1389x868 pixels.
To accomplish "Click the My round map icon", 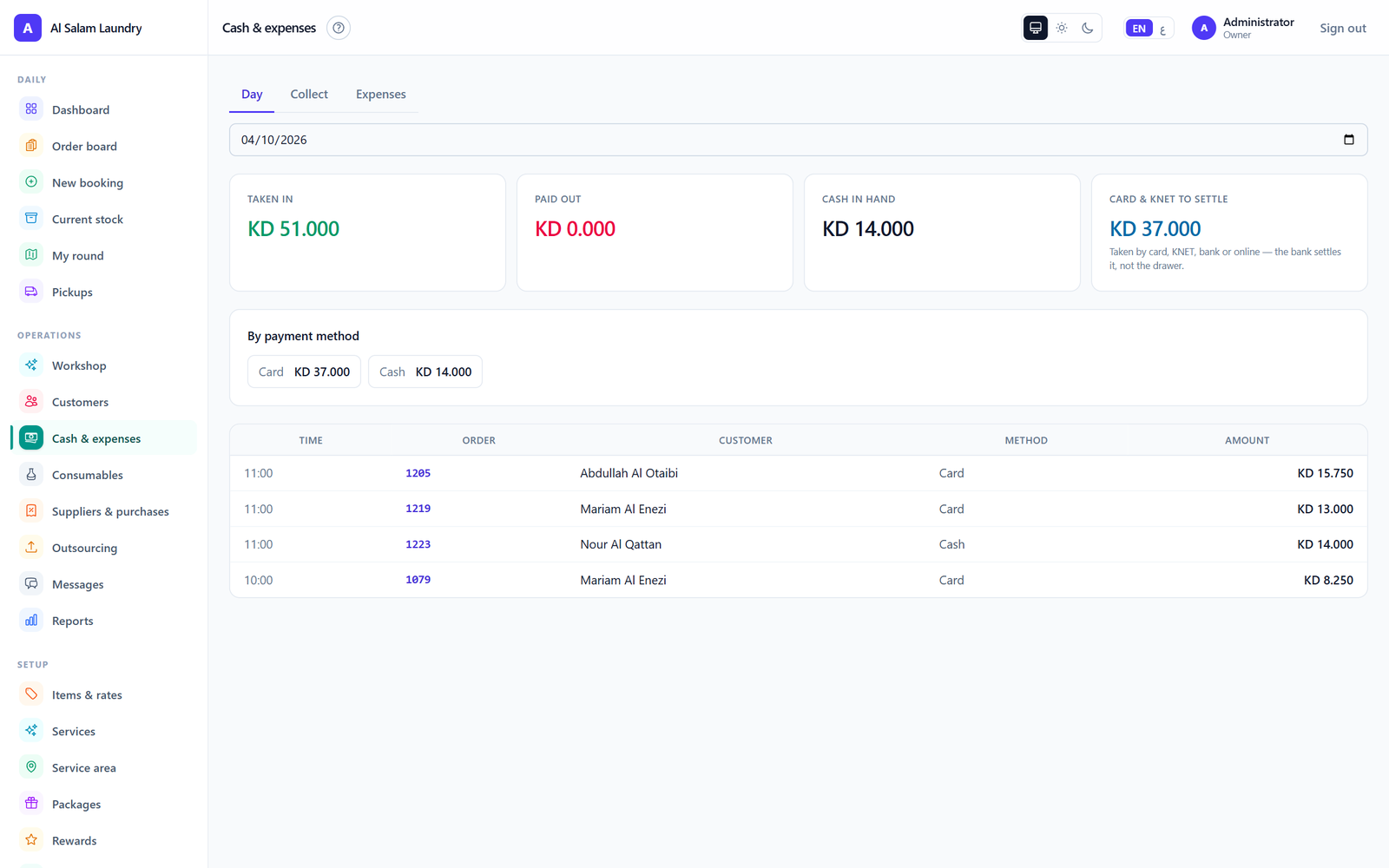I will point(31,255).
